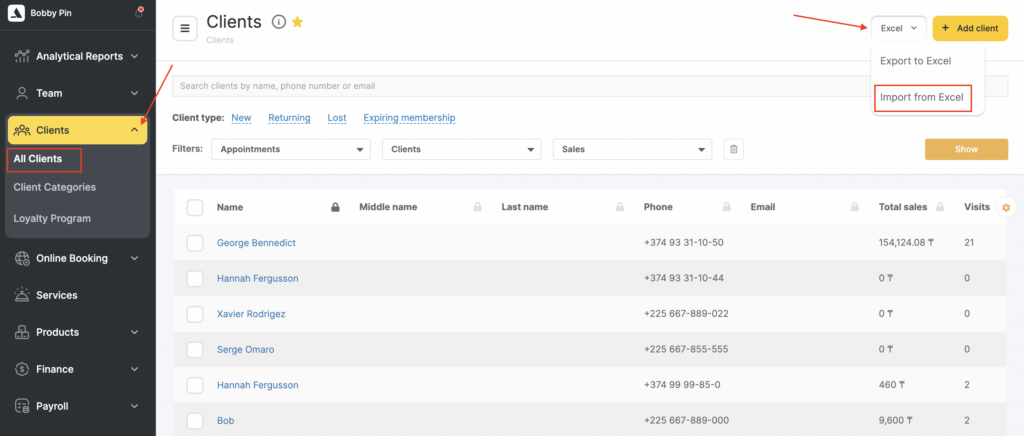Open the Appointments filter dropdown
1024x436 pixels.
tap(290, 149)
